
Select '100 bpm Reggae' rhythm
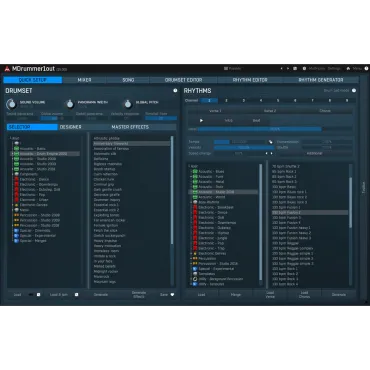click(285, 243)
